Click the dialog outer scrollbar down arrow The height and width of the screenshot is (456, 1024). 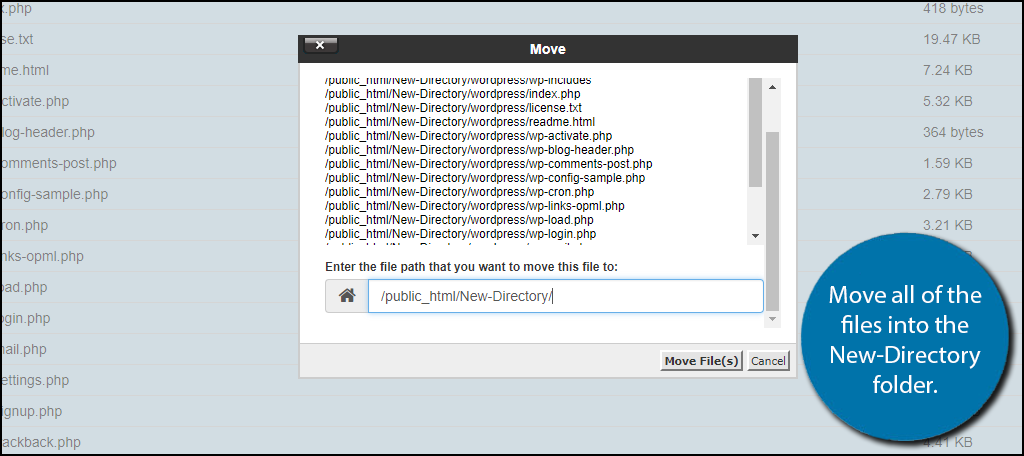[x=772, y=319]
